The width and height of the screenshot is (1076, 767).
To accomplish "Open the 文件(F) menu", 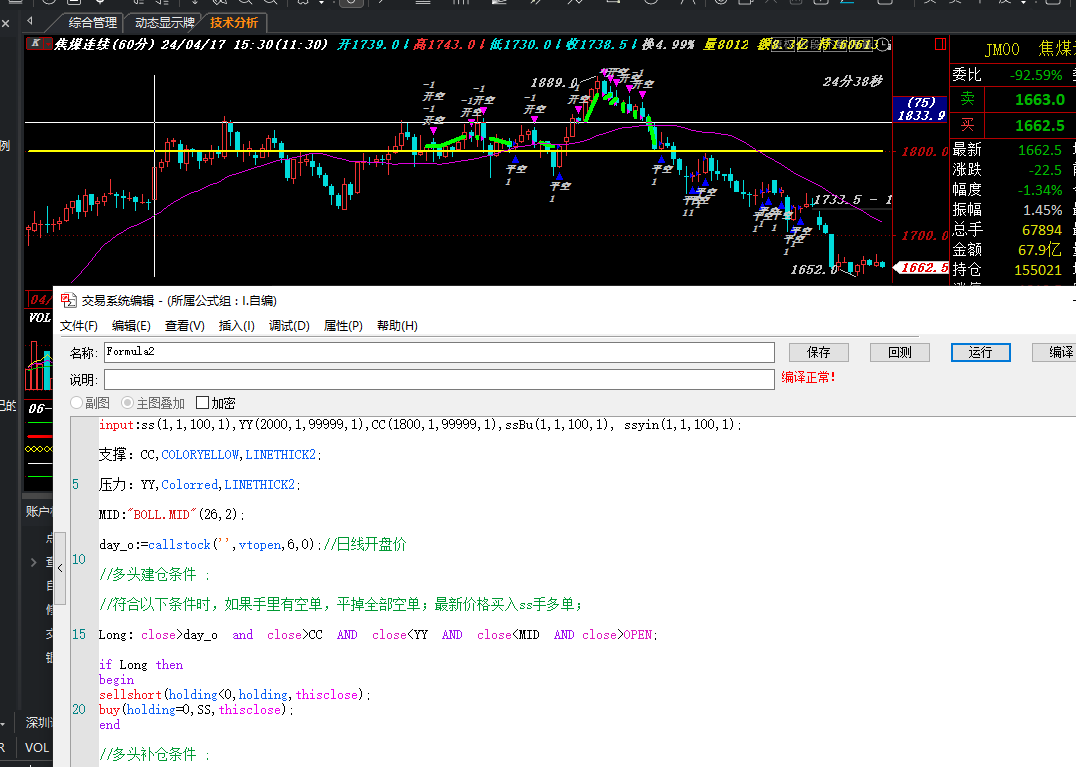I will [x=79, y=326].
